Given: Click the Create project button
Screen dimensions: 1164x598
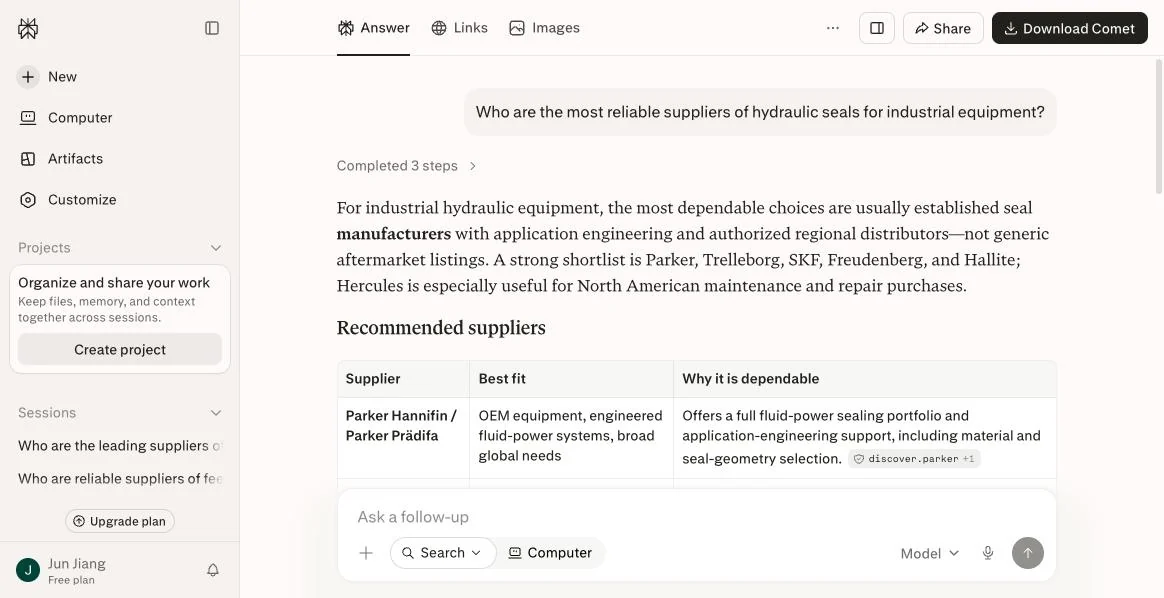Looking at the screenshot, I should coord(120,349).
